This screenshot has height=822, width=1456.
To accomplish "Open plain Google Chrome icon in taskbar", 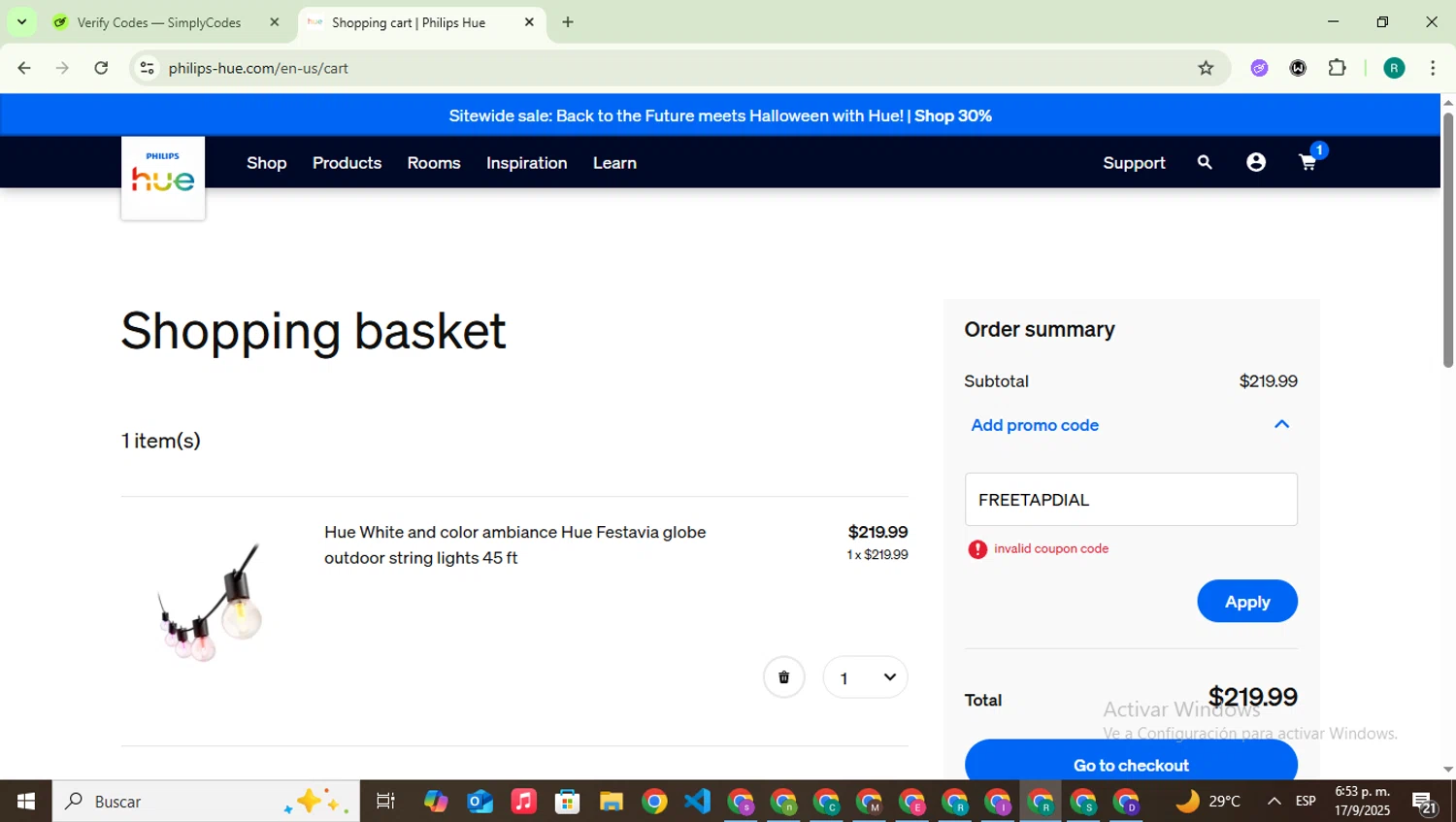I will 654,802.
